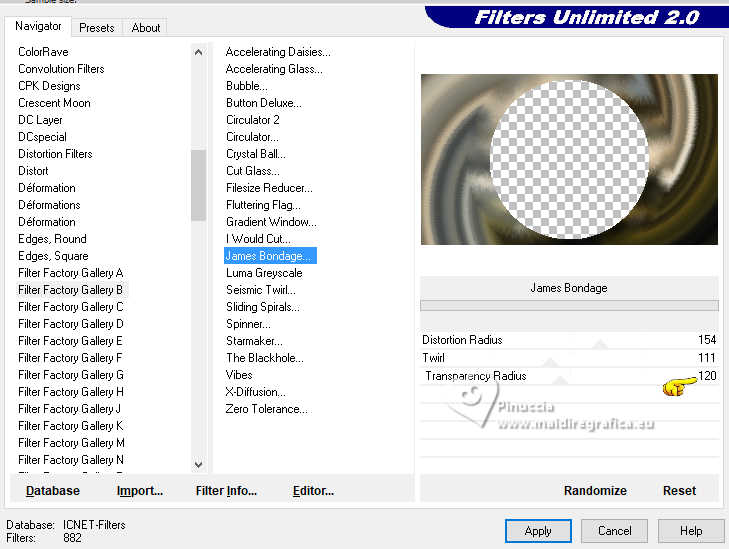Choose Cut Glass... filter
Image resolution: width=729 pixels, height=549 pixels.
click(252, 171)
